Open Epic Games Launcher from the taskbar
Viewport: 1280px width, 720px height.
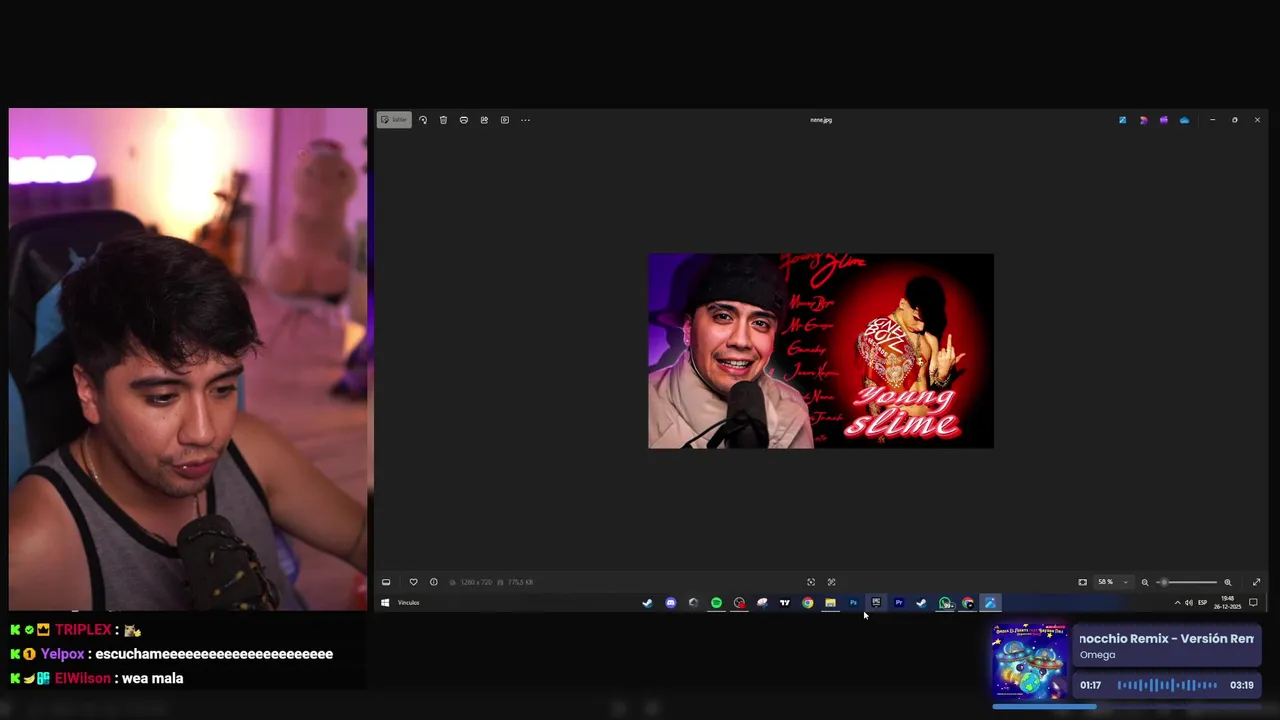(x=876, y=603)
